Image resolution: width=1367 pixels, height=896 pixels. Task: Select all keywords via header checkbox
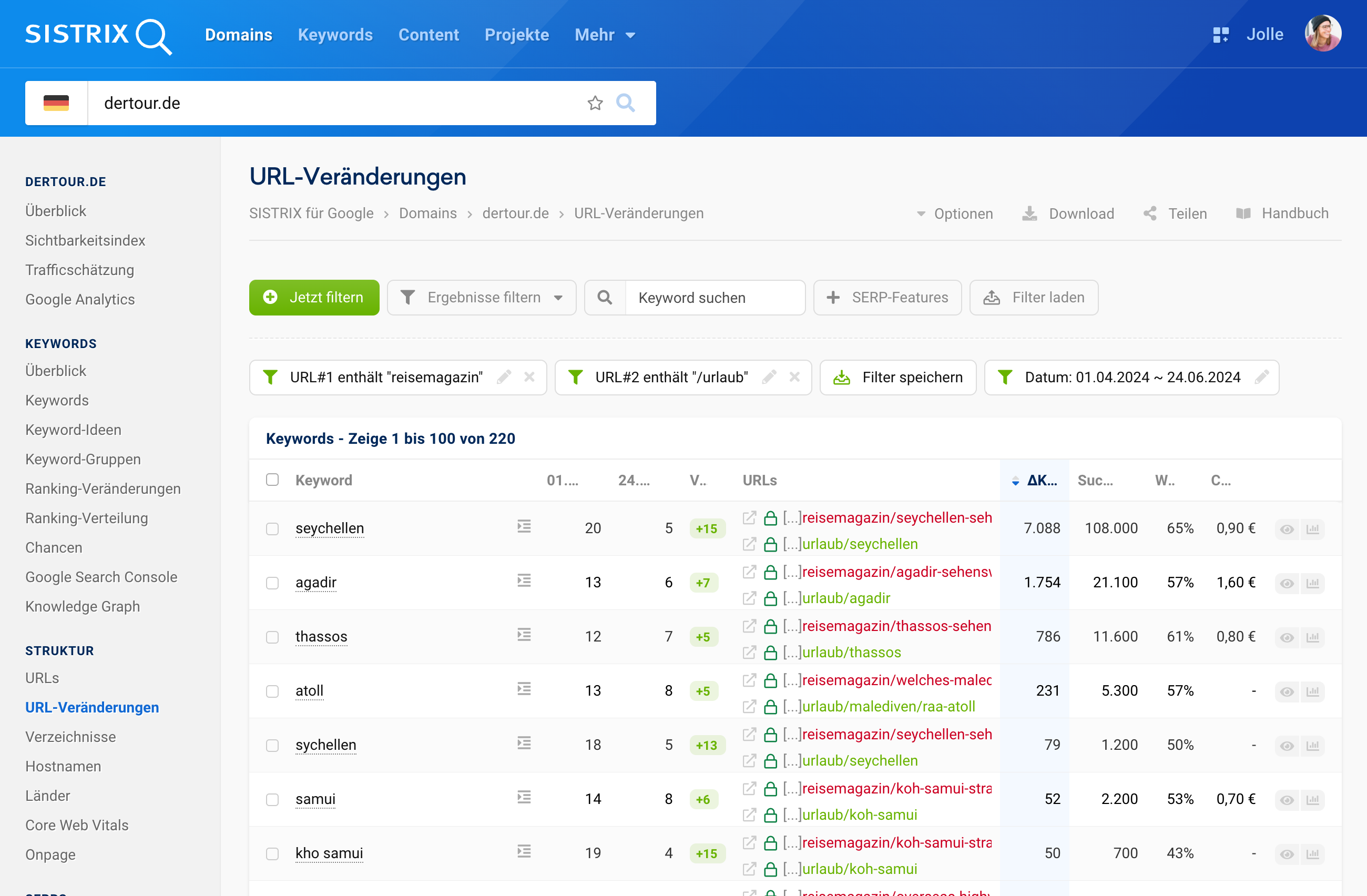272,480
